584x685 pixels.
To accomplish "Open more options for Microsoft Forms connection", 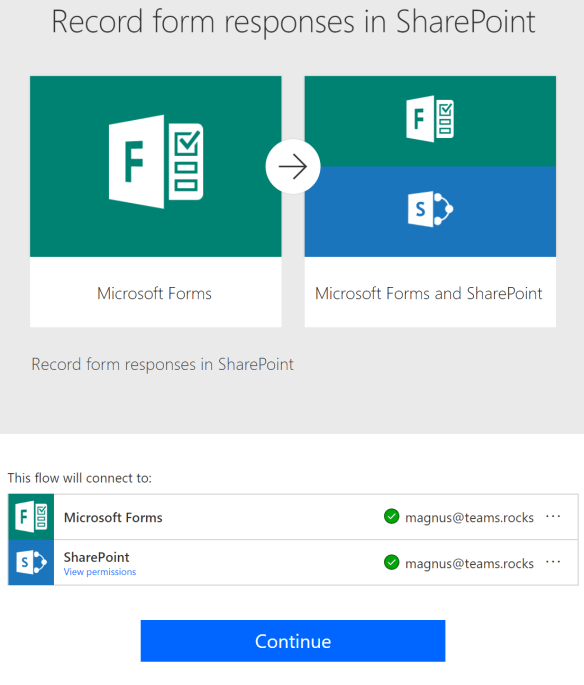I will pyautogui.click(x=553, y=516).
